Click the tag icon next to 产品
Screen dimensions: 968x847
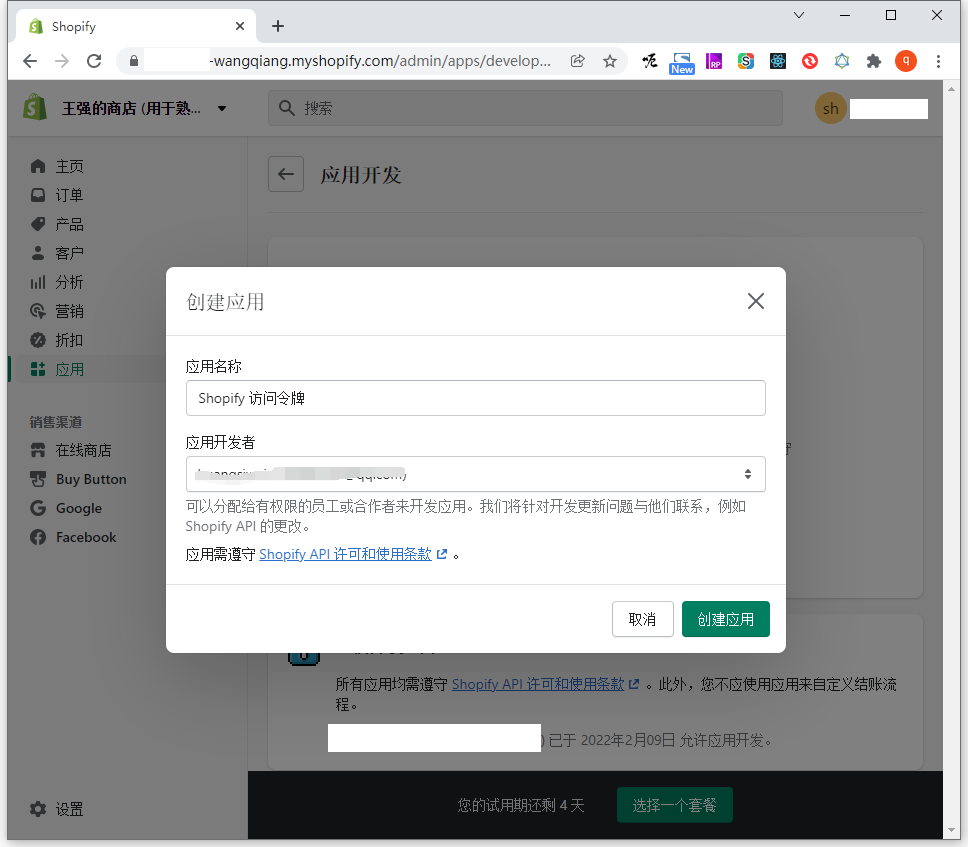[38, 224]
